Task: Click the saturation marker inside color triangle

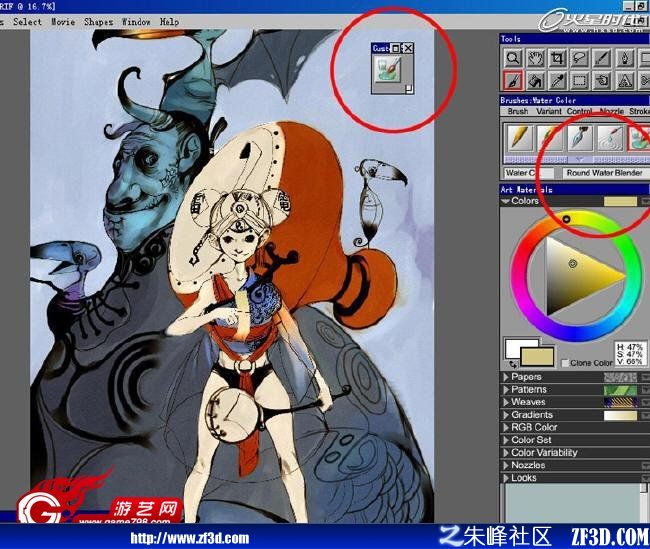Action: point(573,263)
